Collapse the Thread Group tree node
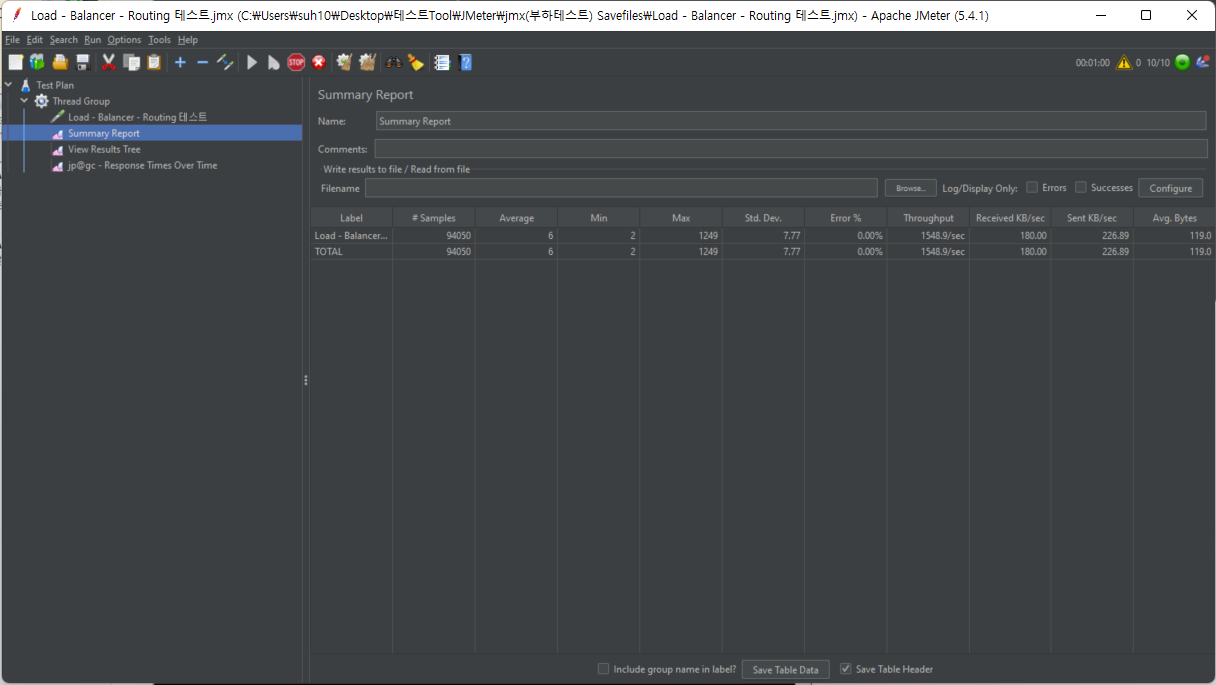1216x685 pixels. [x=24, y=101]
